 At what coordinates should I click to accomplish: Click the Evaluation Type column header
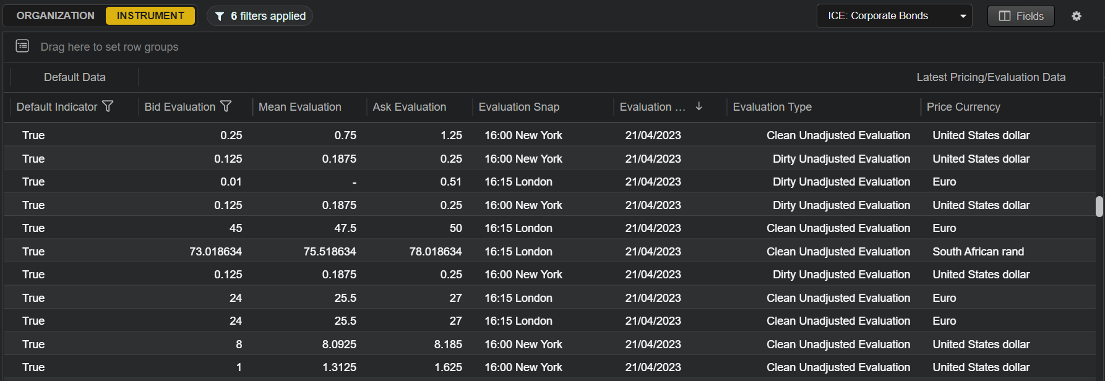[772, 107]
